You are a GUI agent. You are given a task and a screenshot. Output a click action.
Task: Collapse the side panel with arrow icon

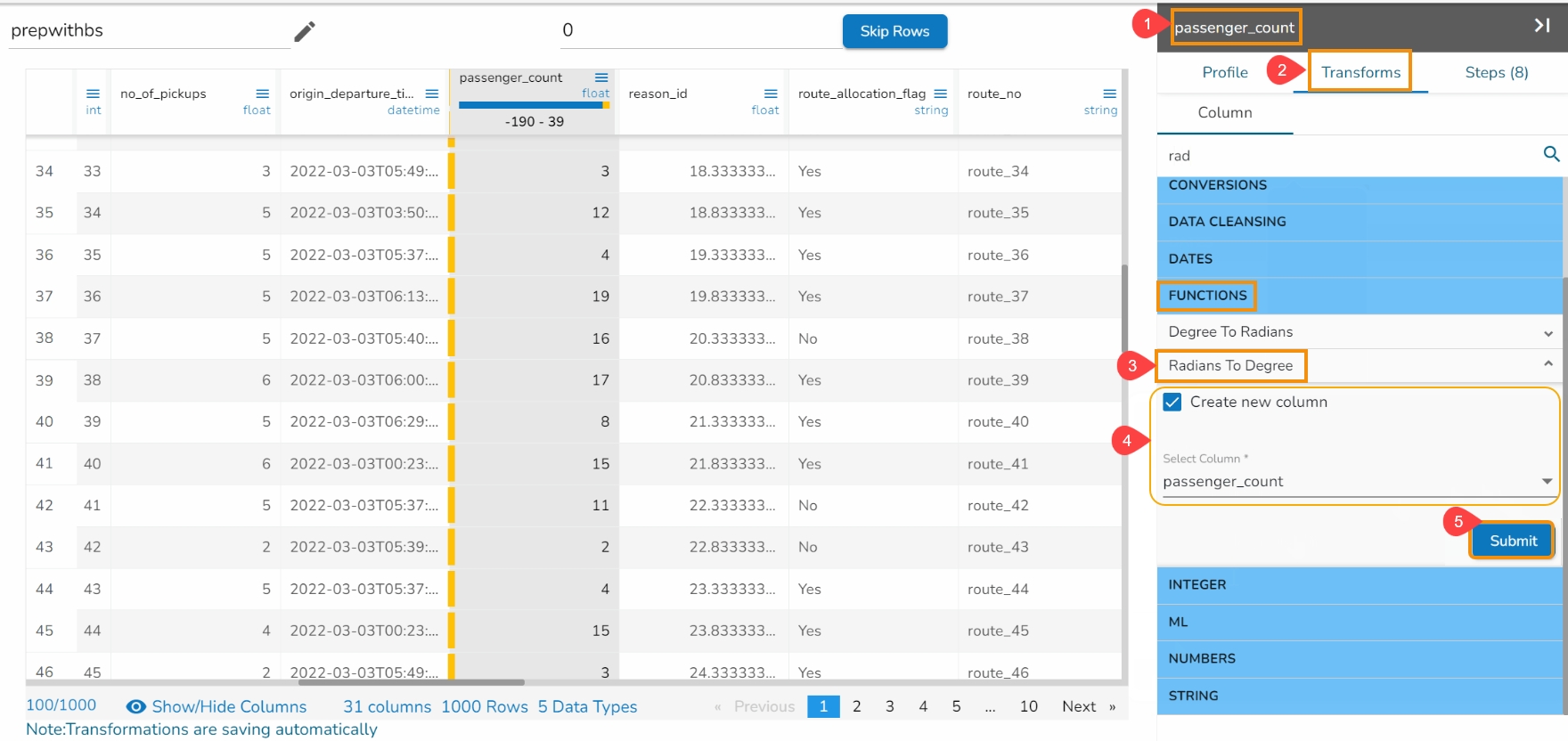pos(1541,26)
